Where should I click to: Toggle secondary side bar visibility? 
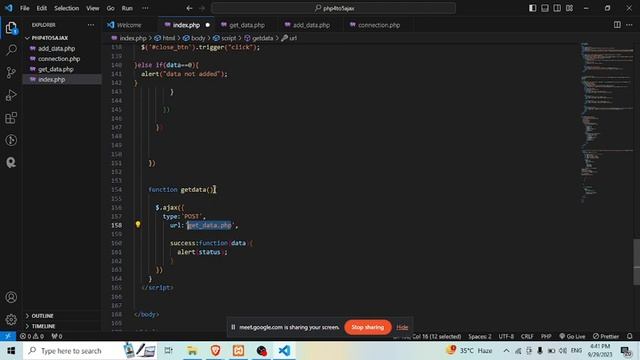click(x=557, y=8)
